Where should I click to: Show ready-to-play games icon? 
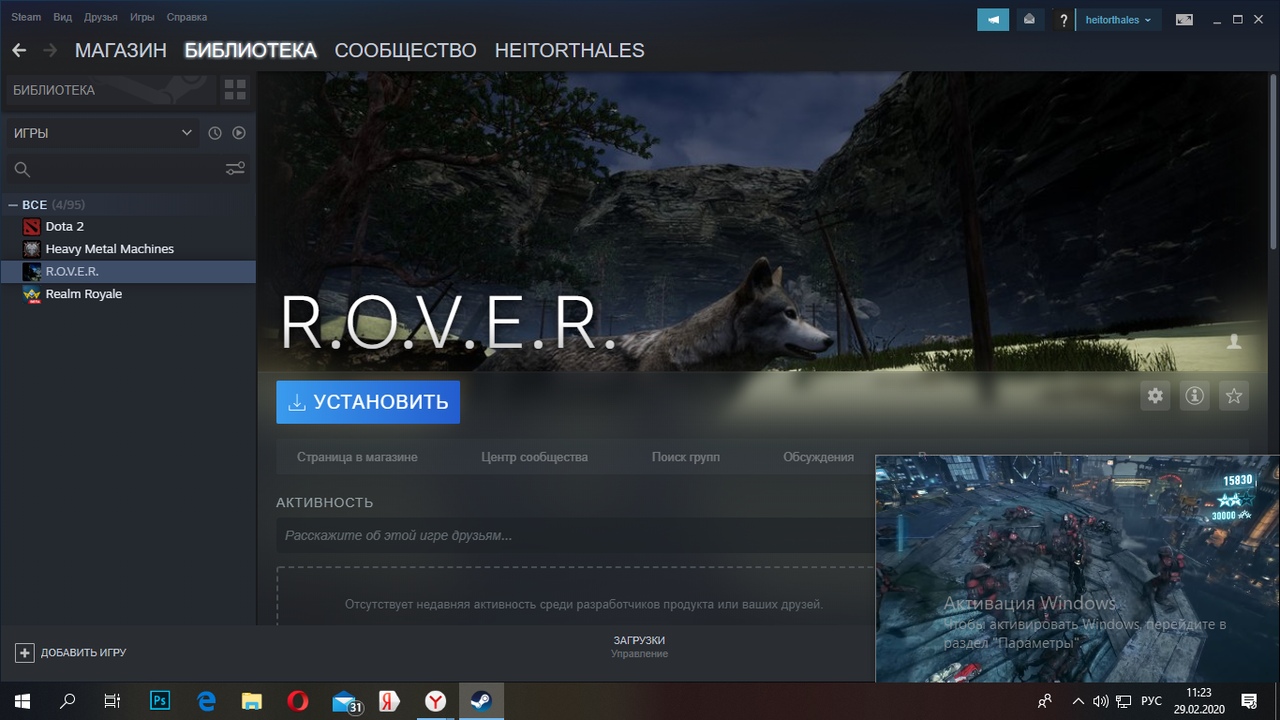pyautogui.click(x=239, y=133)
